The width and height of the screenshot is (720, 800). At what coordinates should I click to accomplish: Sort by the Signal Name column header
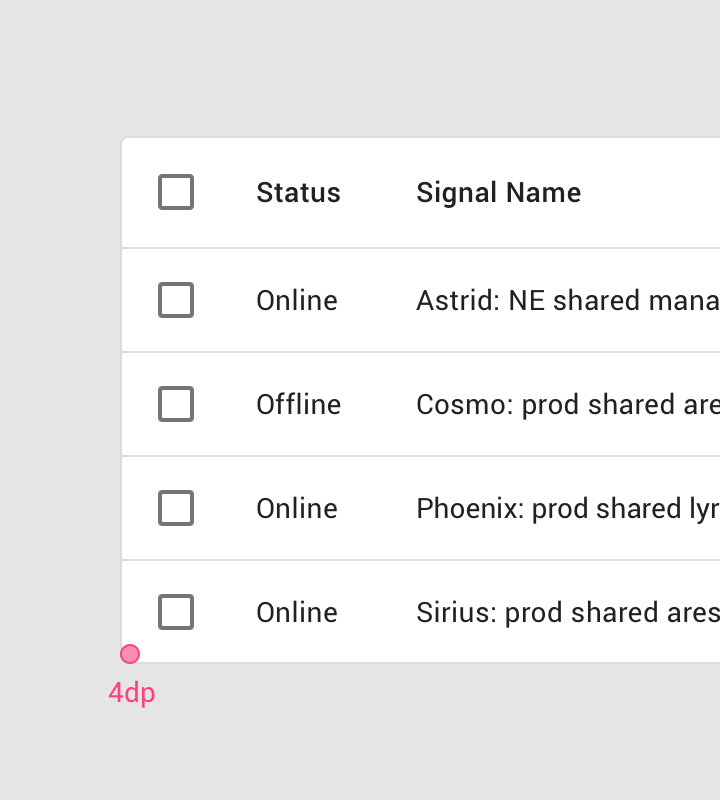pos(498,192)
